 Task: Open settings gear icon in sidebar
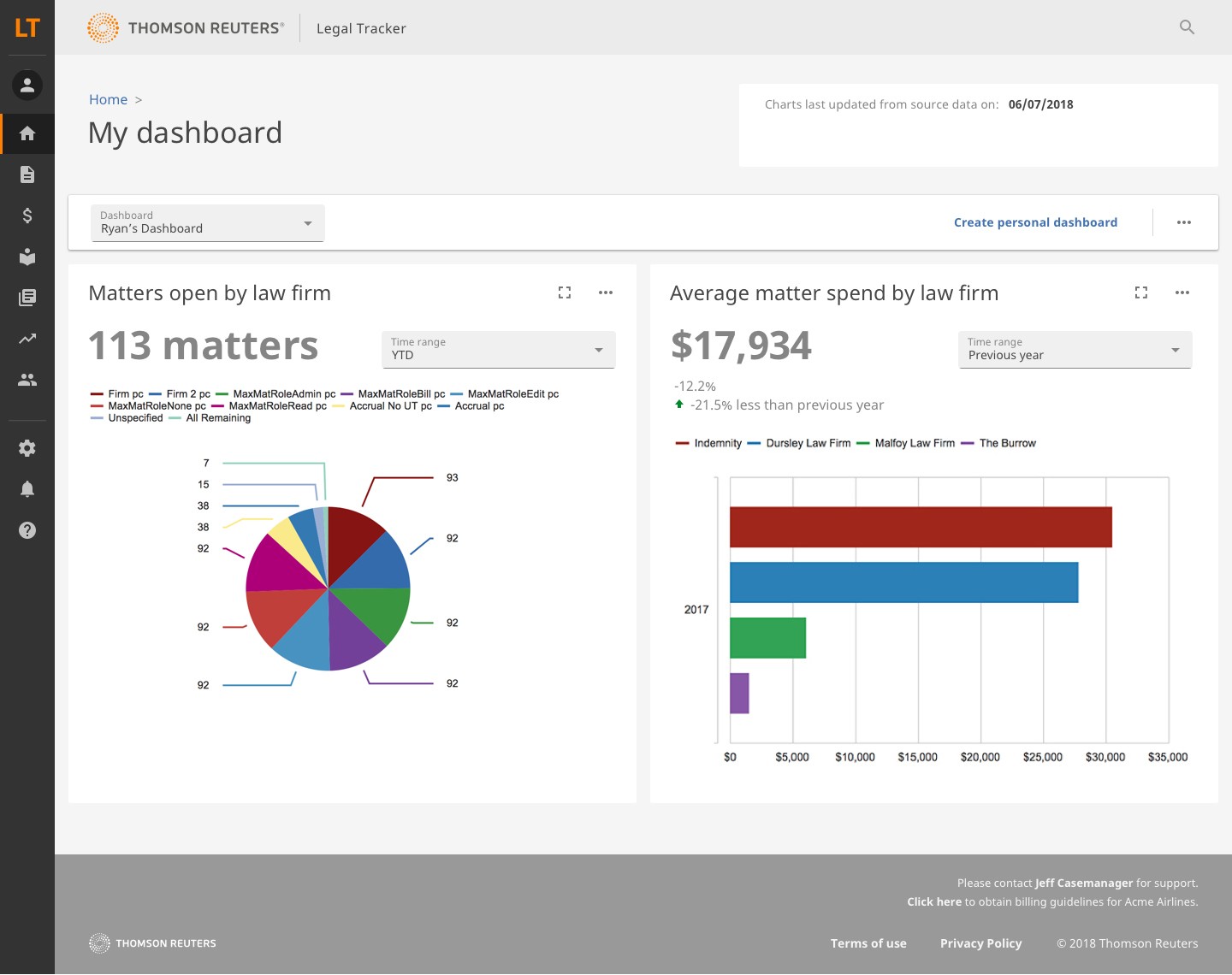click(27, 448)
